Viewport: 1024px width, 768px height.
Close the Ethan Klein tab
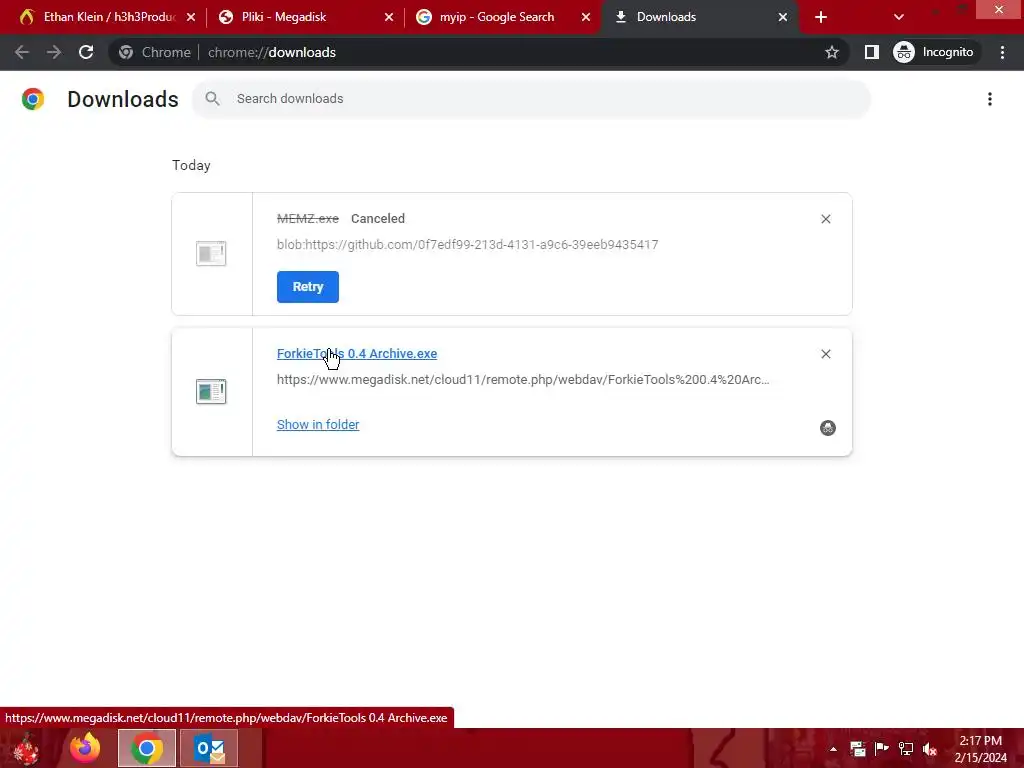pyautogui.click(x=191, y=17)
